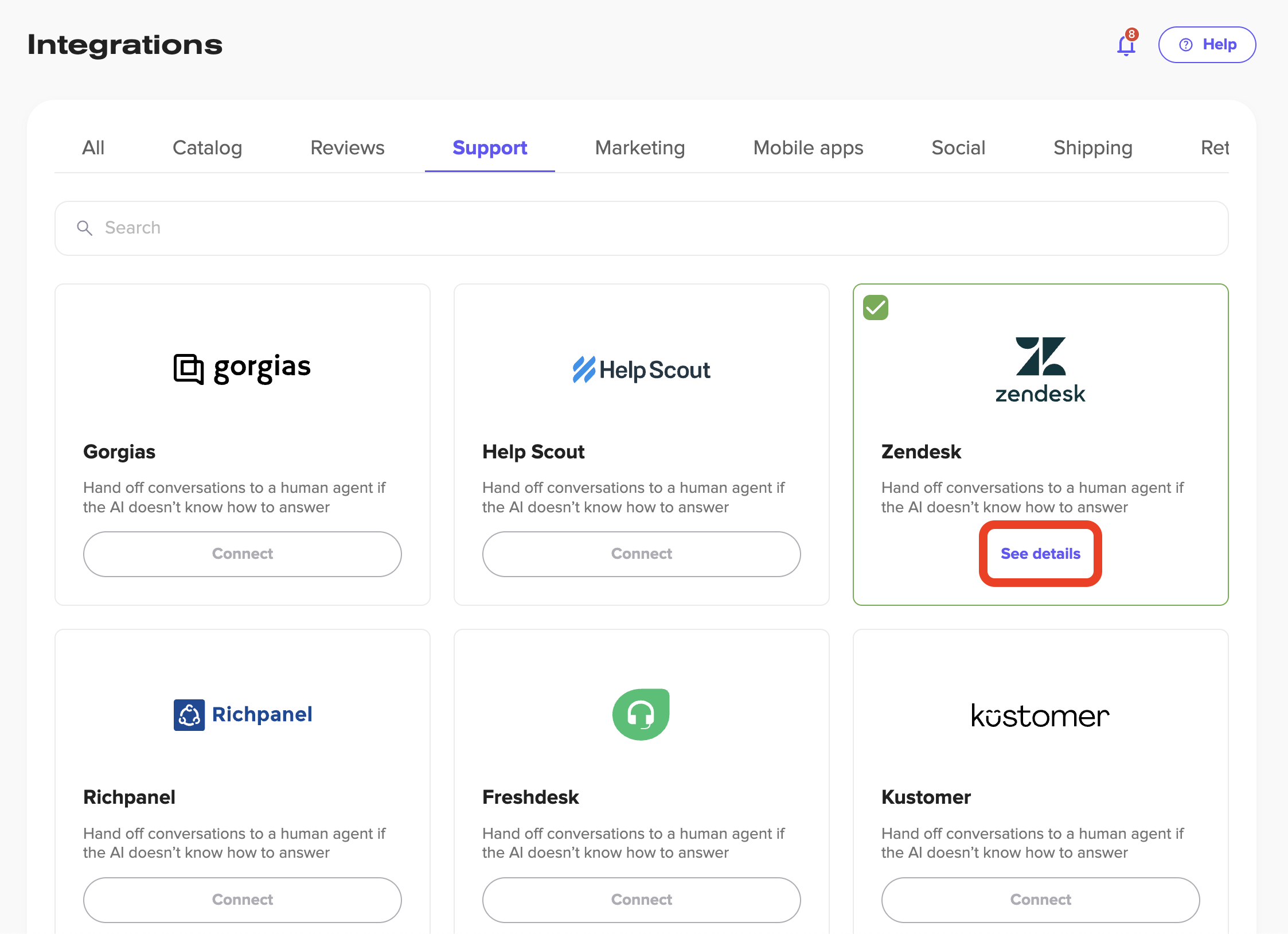Image resolution: width=1288 pixels, height=934 pixels.
Task: Click the Help Scout logo
Action: point(641,369)
